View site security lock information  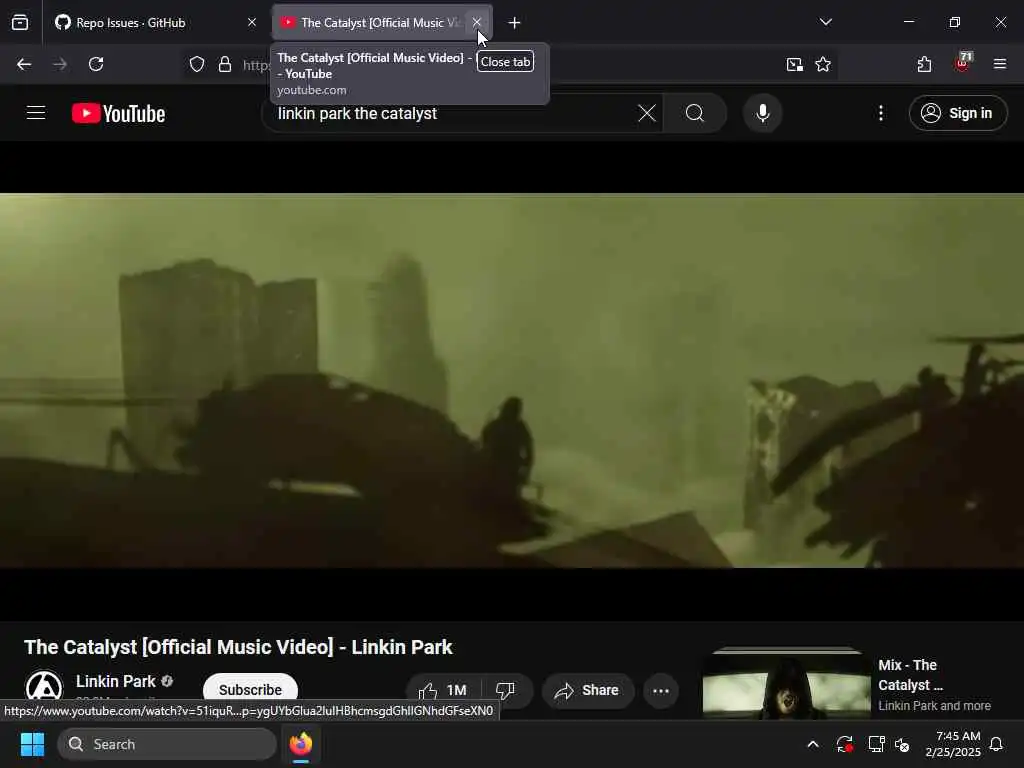click(x=225, y=64)
